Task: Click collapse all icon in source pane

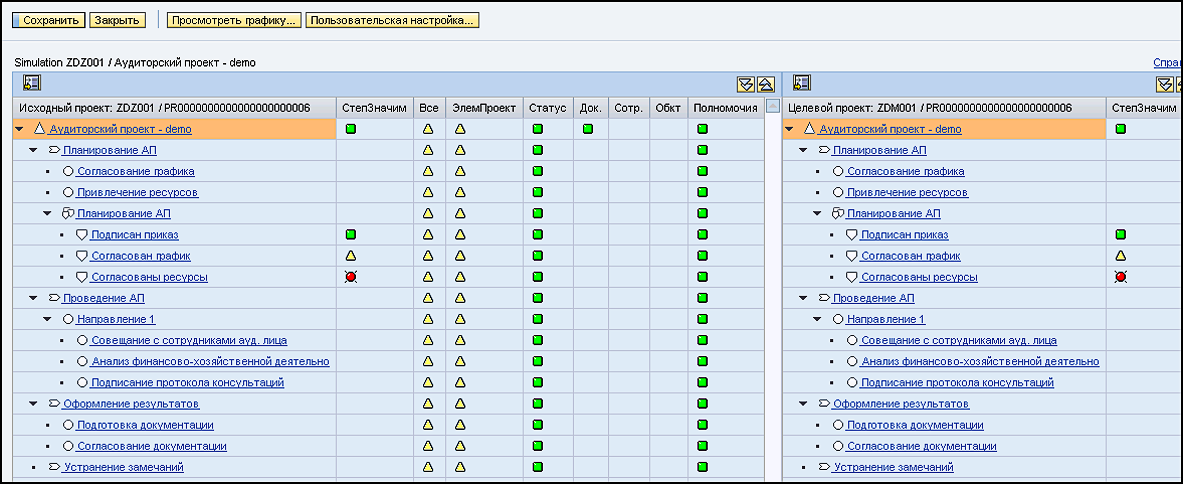Action: 764,84
